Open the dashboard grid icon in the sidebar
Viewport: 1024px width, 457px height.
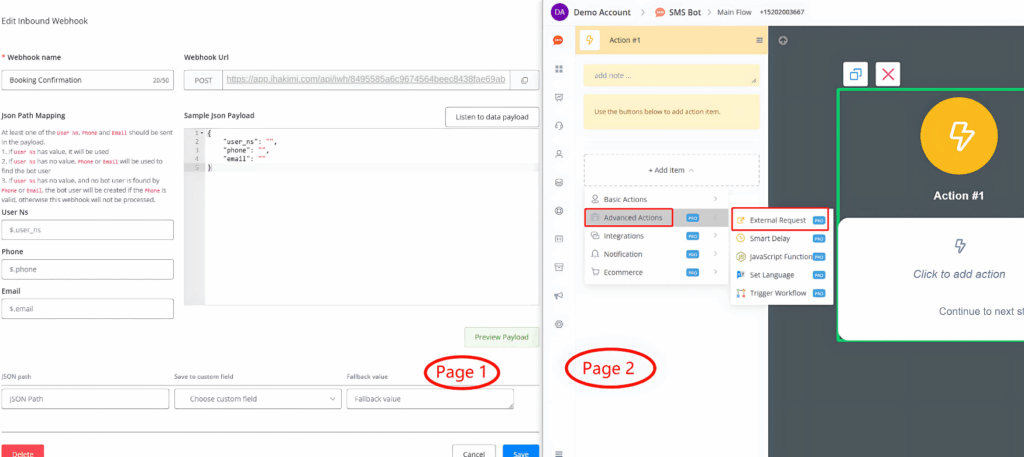click(559, 69)
